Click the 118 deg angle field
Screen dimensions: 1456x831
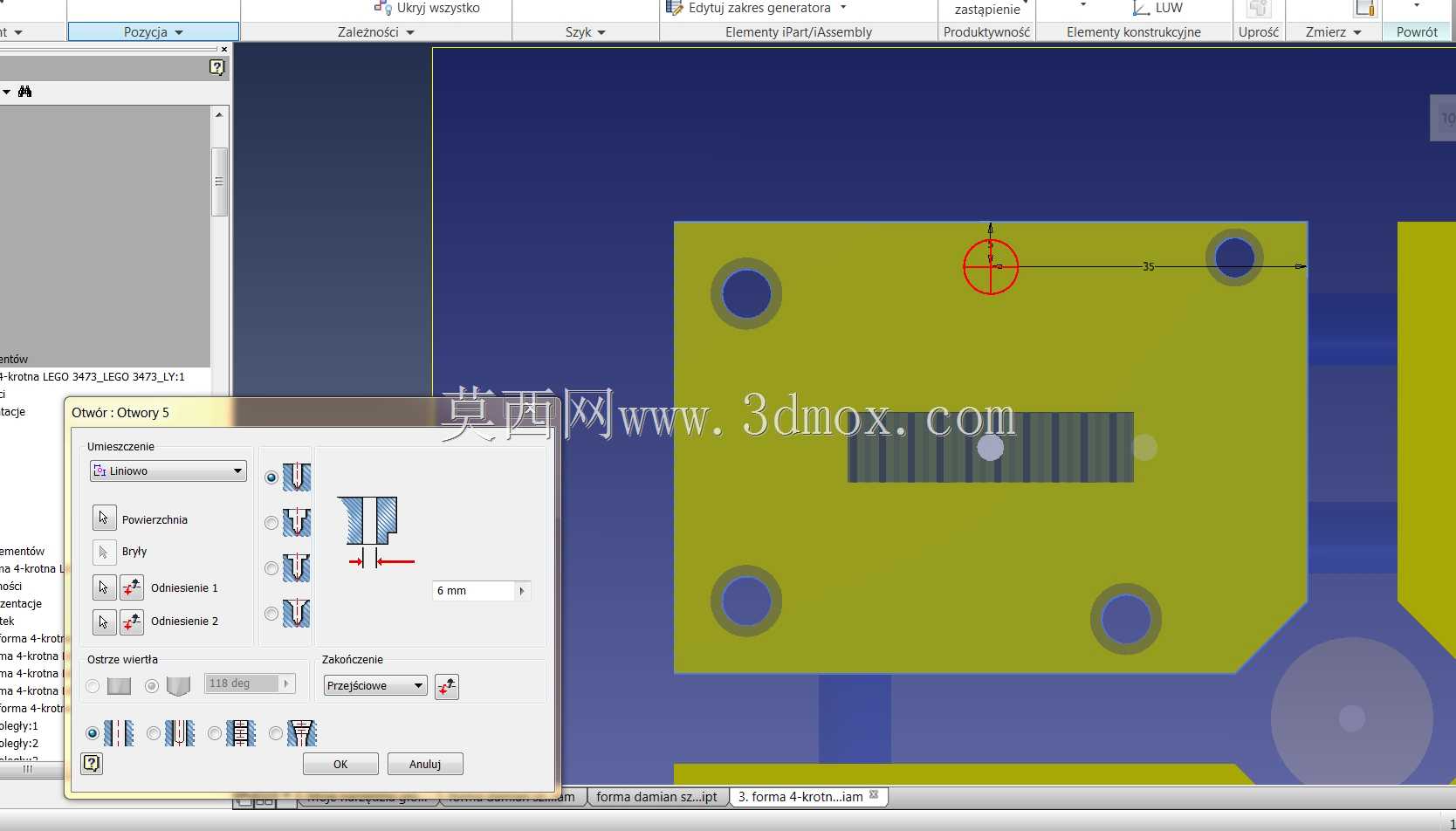[243, 683]
